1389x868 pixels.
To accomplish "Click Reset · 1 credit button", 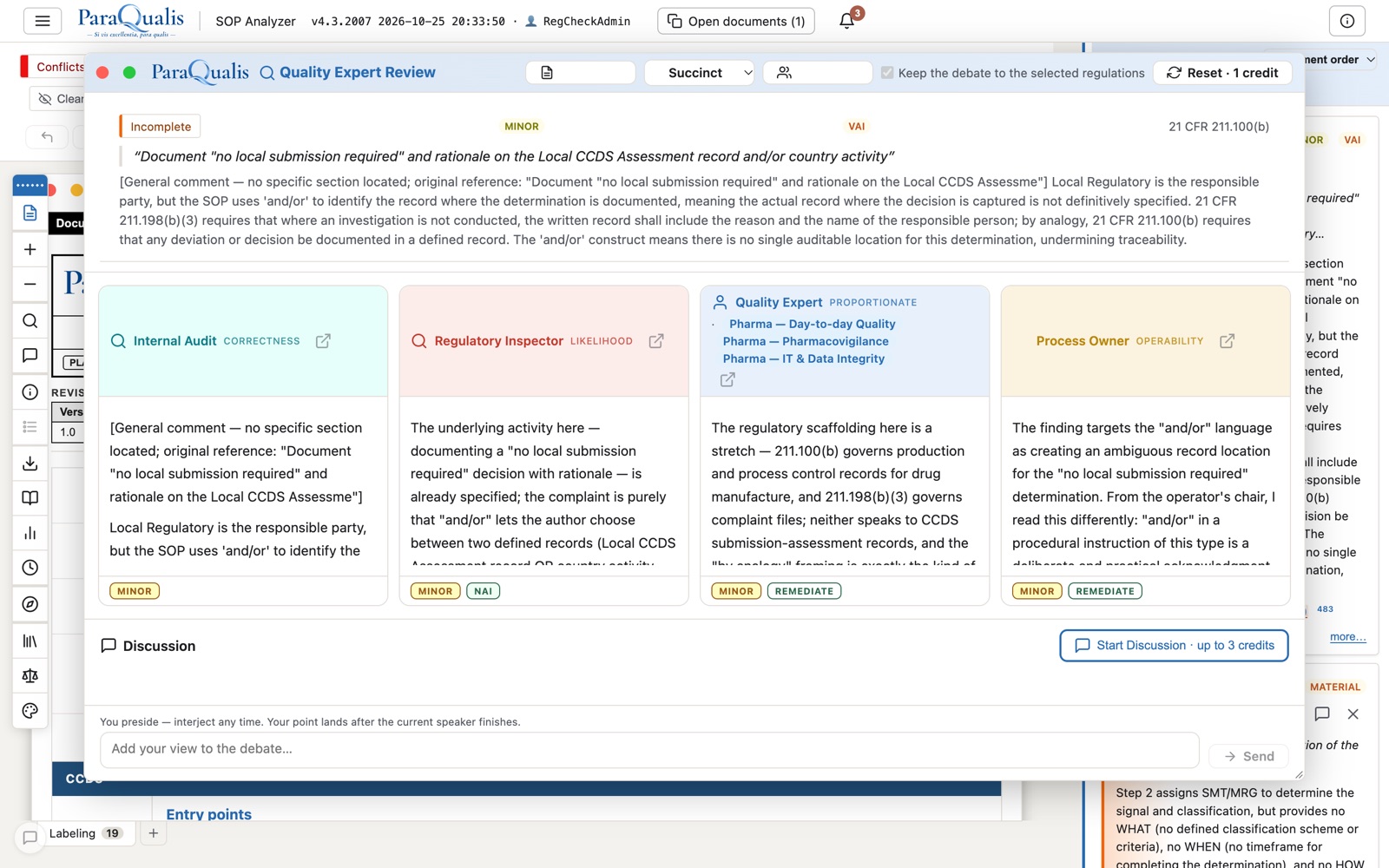I will click(x=1222, y=73).
